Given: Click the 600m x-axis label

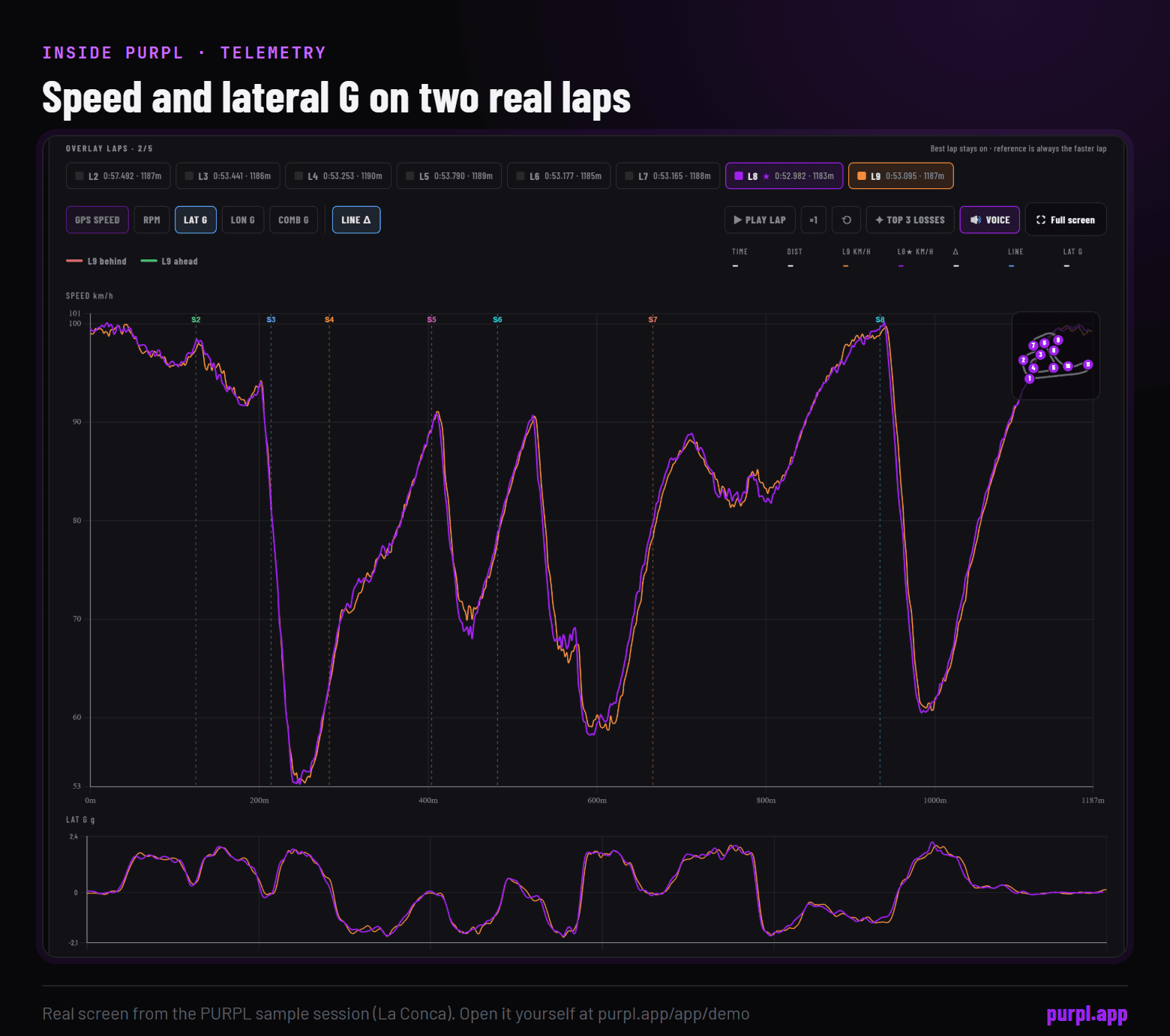Looking at the screenshot, I should tap(597, 801).
